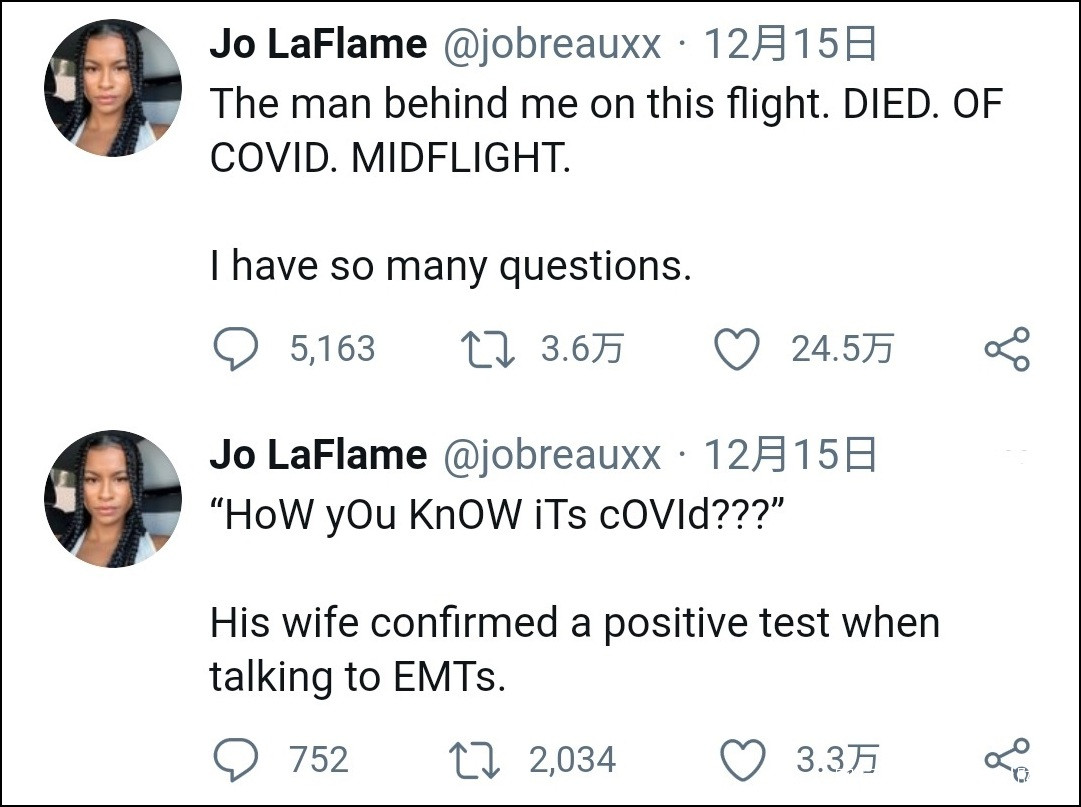Screen dimensions: 1081x807
Task: Click the avatar beside the "HoW yOu KnOW" tweet
Action: tap(113, 499)
